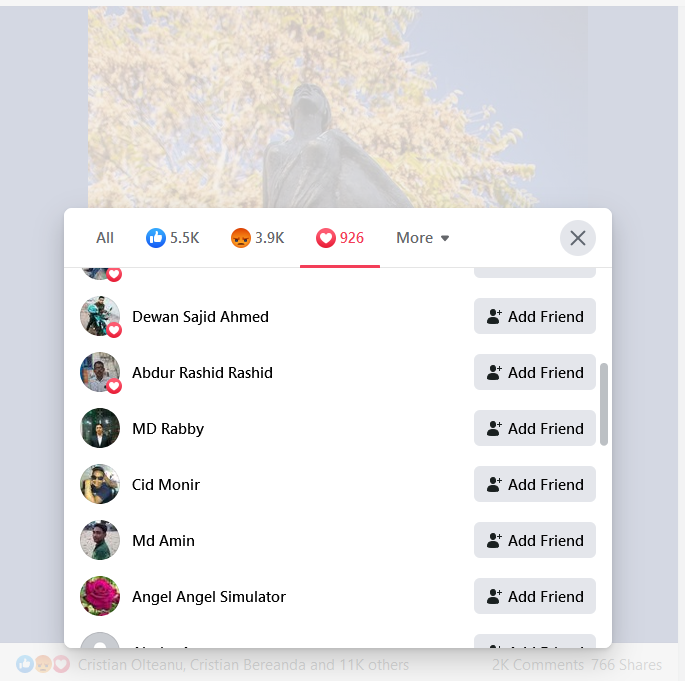Open the Angry reactions tab showing 3.9K
Image resolution: width=685 pixels, height=681 pixels.
pos(257,238)
